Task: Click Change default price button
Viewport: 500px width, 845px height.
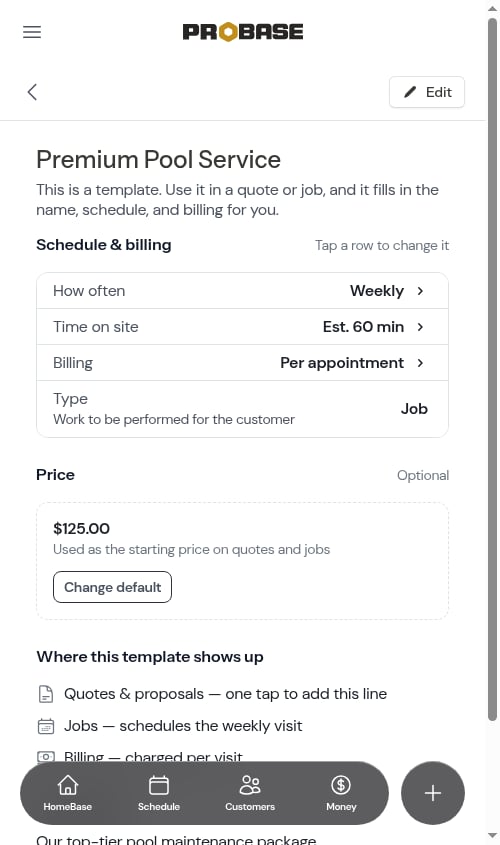Action: click(x=112, y=587)
